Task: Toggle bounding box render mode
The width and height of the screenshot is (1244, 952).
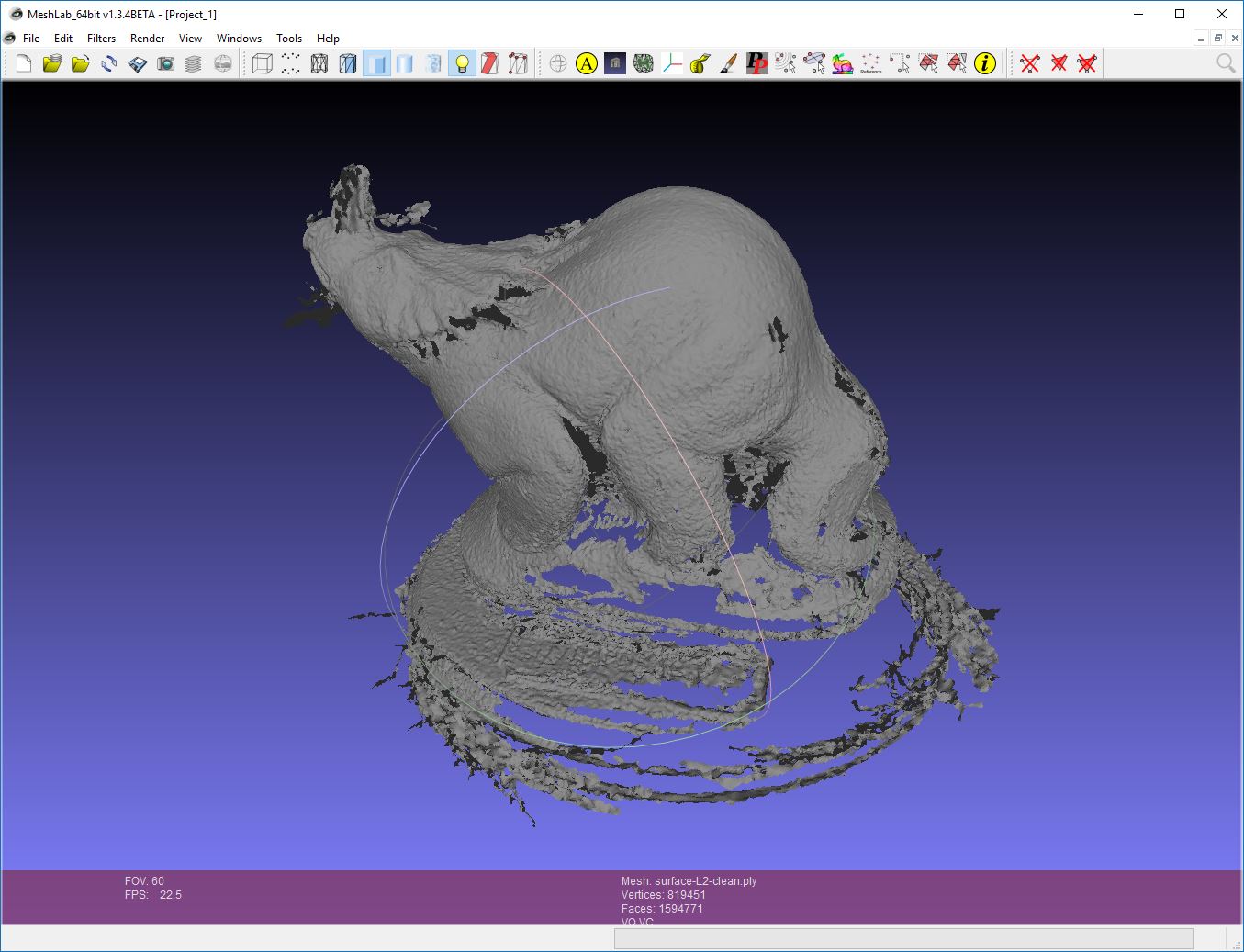Action: click(263, 63)
